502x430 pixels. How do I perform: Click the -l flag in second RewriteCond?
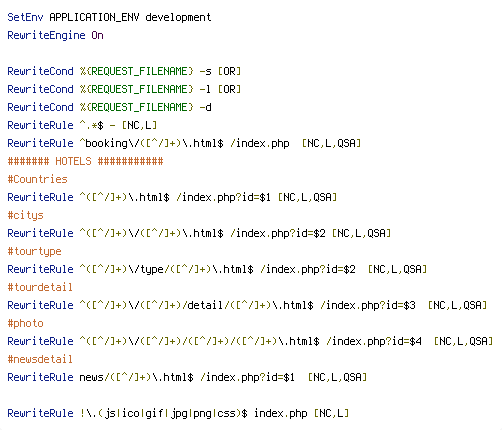(205, 89)
